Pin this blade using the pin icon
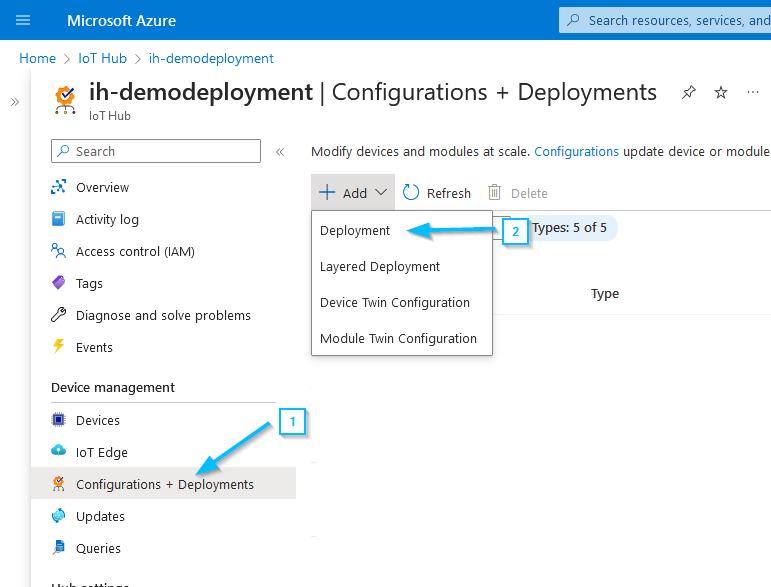 [688, 93]
